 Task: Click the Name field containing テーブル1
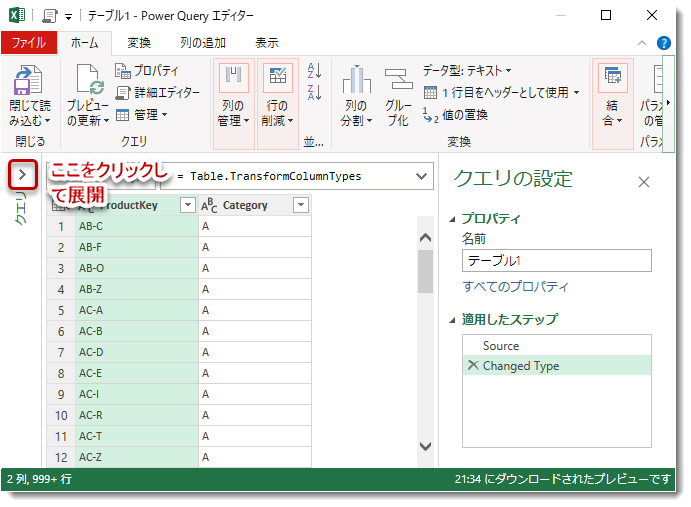(x=557, y=261)
